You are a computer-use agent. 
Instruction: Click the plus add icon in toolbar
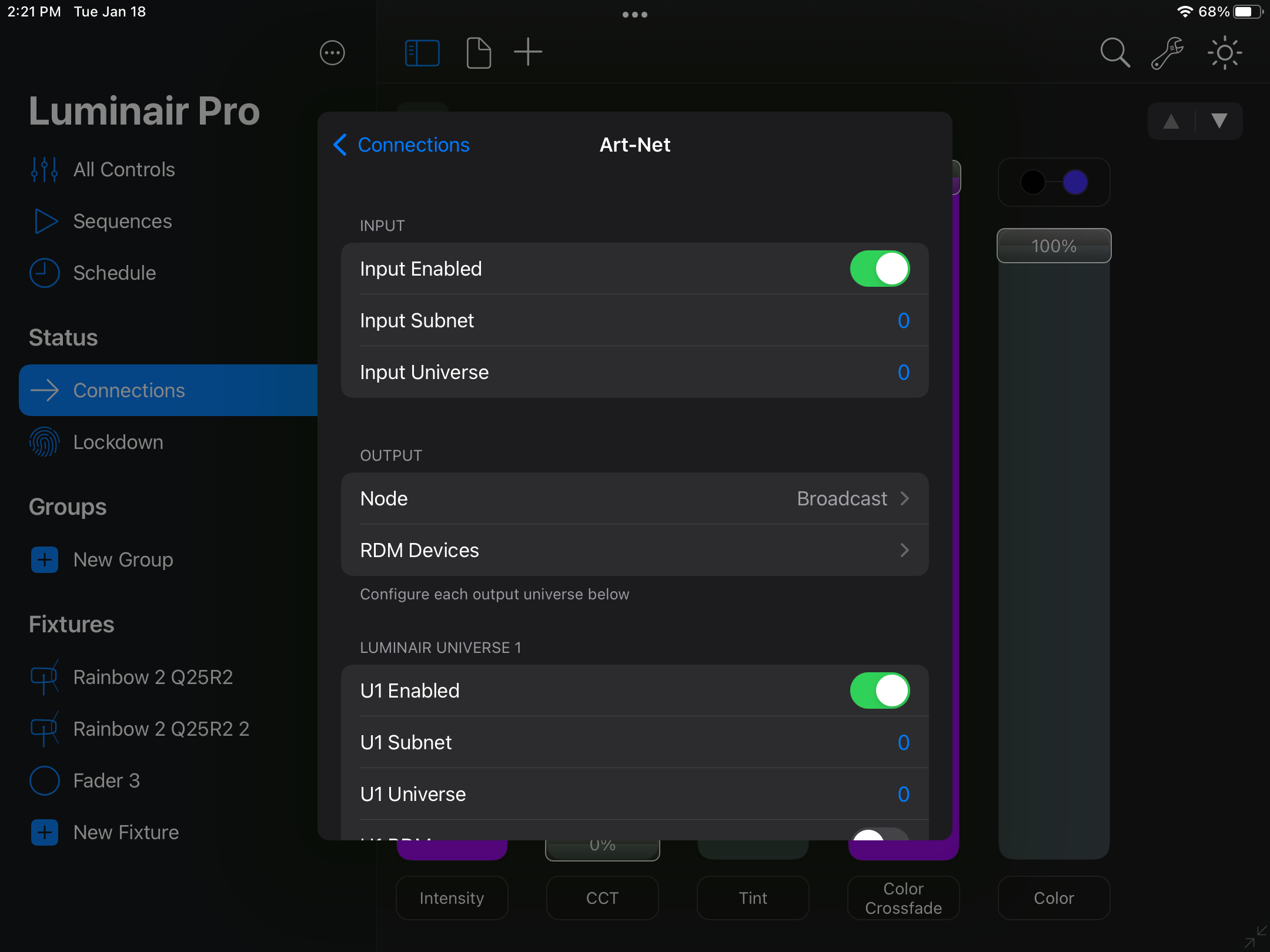(527, 52)
